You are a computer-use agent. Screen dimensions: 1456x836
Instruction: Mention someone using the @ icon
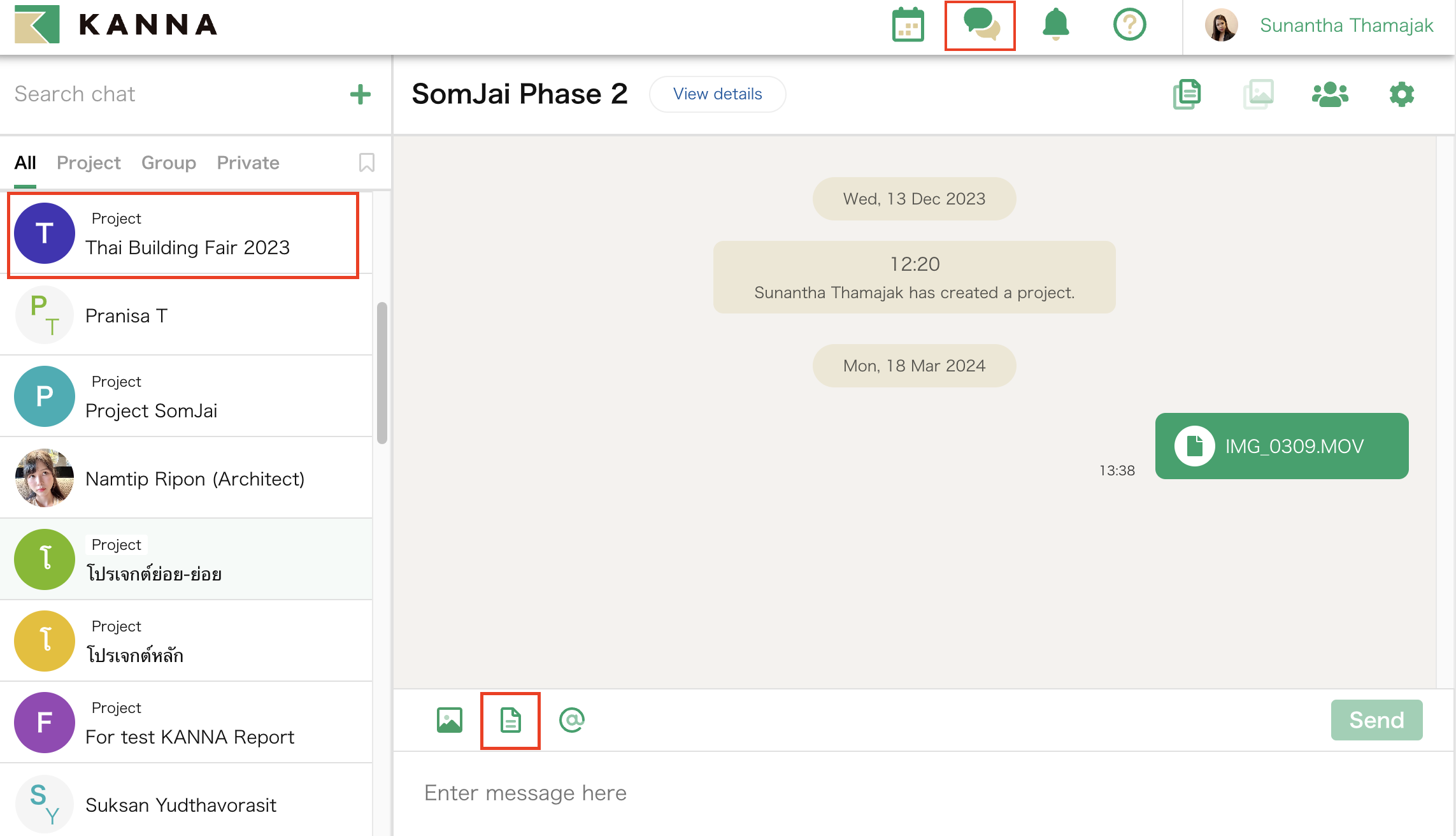point(571,720)
